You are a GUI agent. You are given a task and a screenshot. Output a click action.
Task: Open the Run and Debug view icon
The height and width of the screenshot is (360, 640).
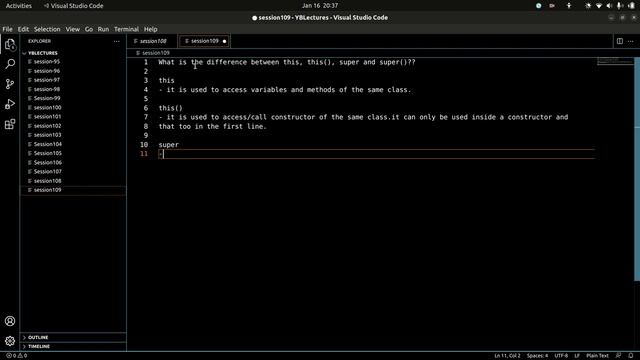(10, 104)
